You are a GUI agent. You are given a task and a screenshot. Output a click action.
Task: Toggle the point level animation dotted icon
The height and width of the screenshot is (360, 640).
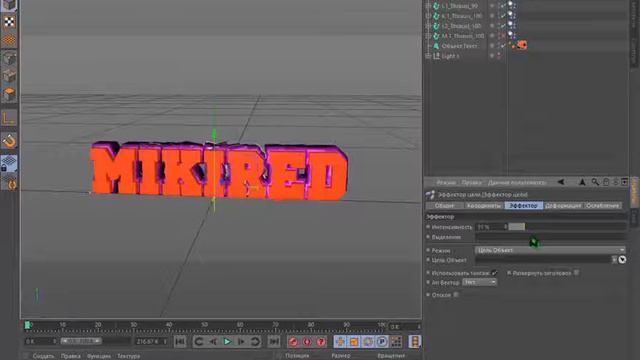(396, 341)
